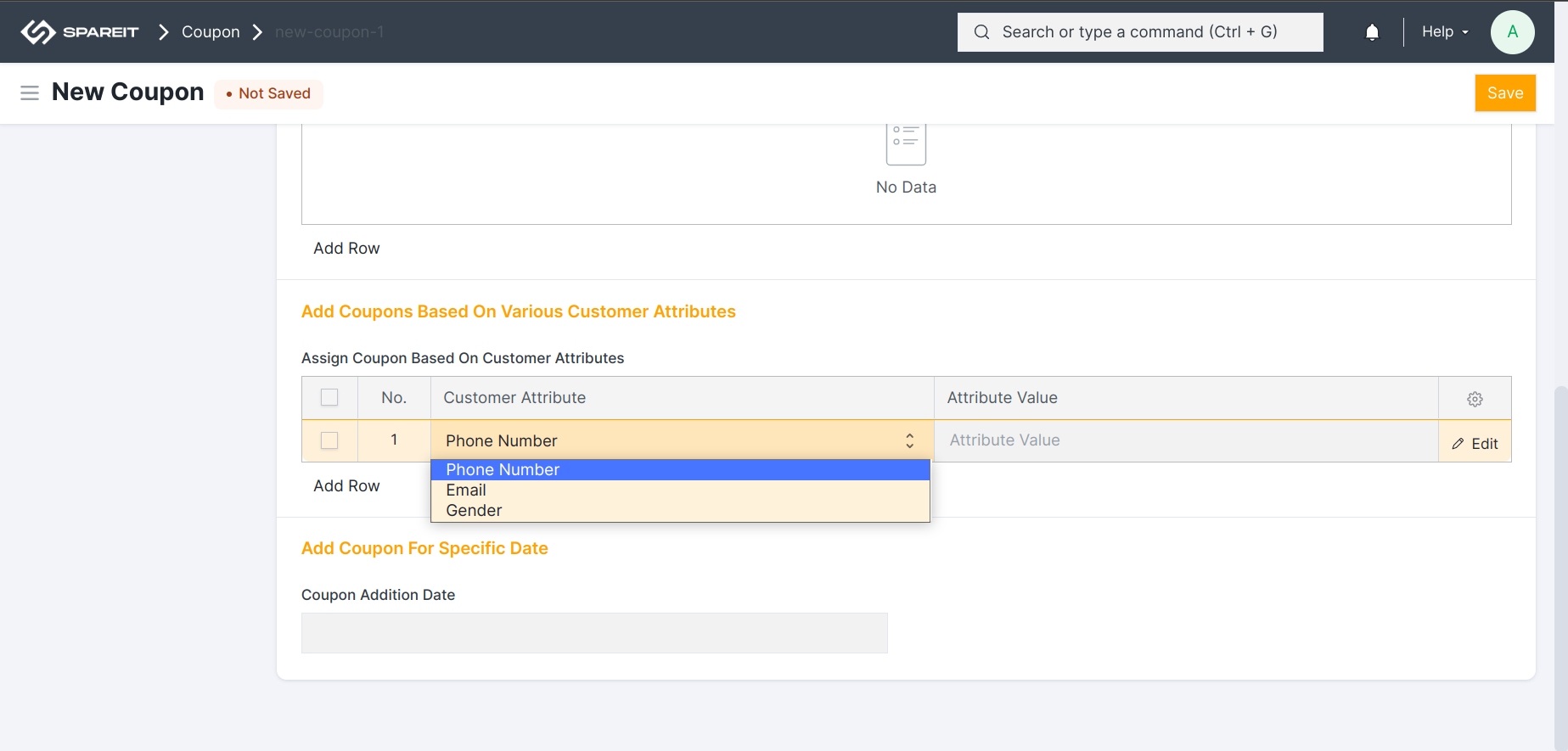
Task: Click the SpareIT logo icon
Action: point(38,32)
